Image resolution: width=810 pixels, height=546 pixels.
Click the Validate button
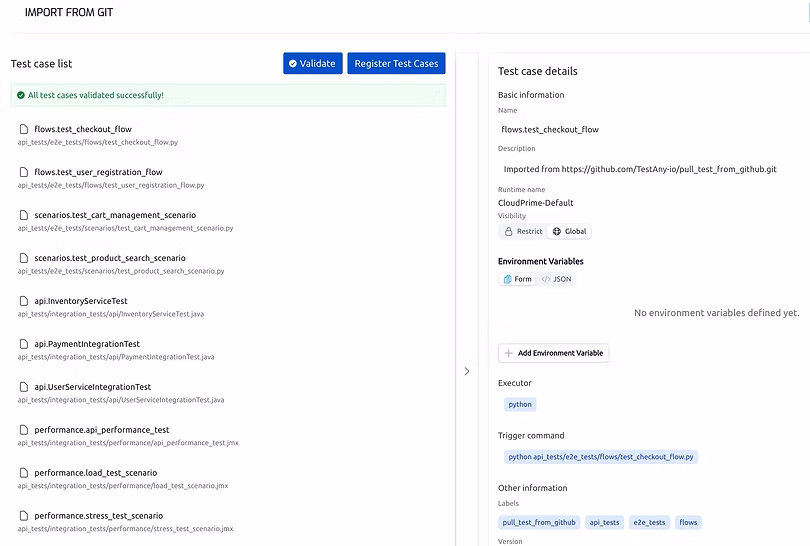[x=313, y=64]
